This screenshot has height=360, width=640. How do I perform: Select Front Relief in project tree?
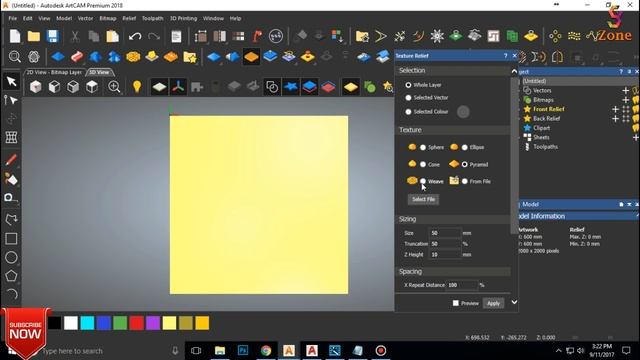549,109
